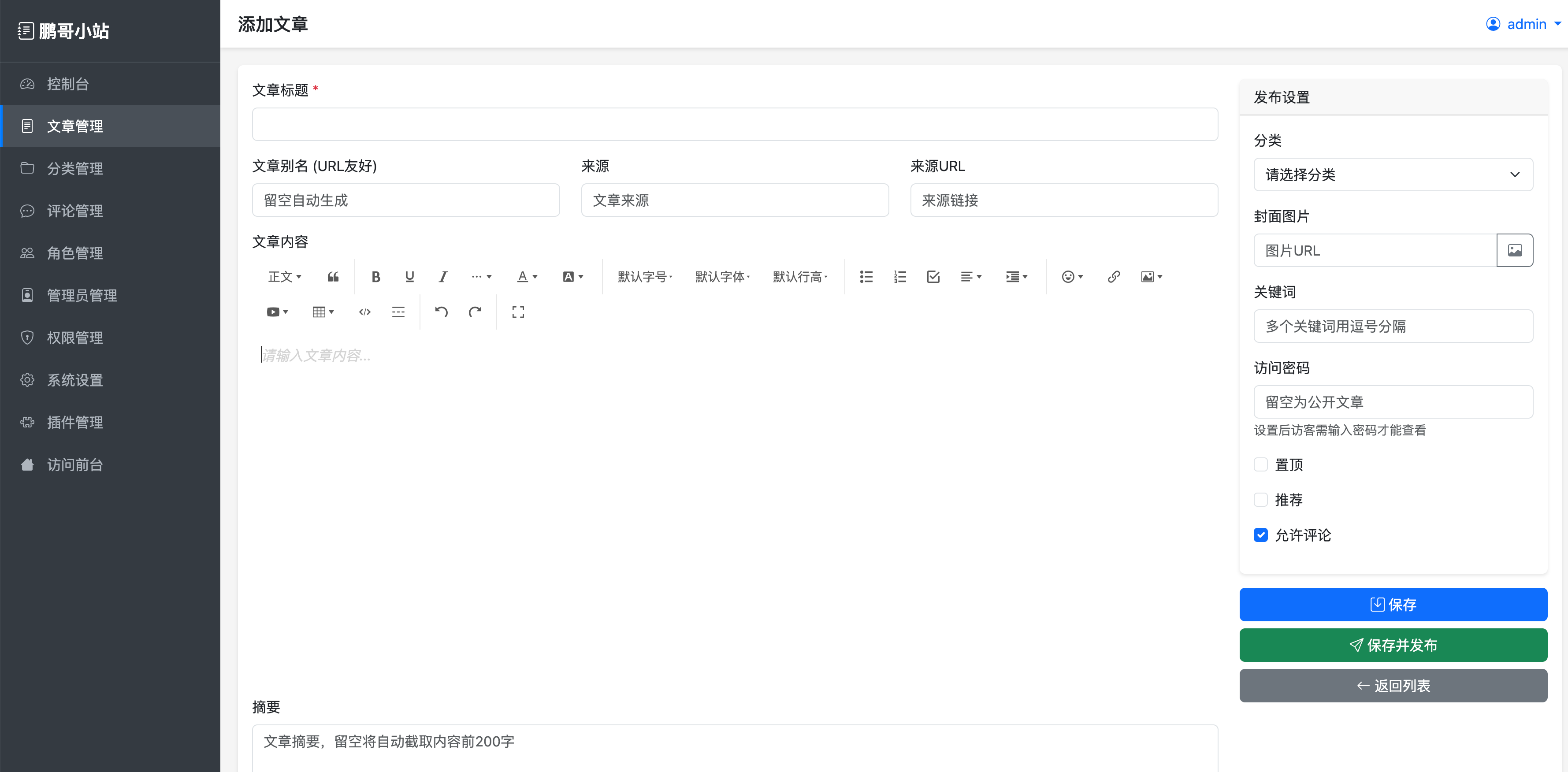This screenshot has height=772, width=1568.
Task: Click the Bold formatting icon
Action: (x=375, y=277)
